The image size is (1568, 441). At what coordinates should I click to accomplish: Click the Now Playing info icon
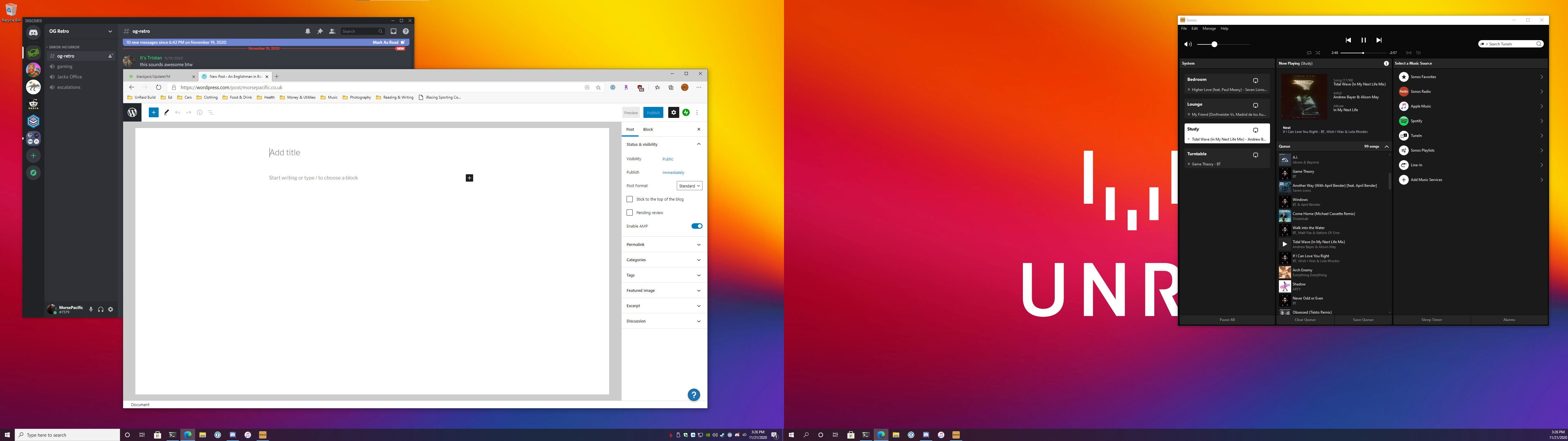pyautogui.click(x=1387, y=63)
